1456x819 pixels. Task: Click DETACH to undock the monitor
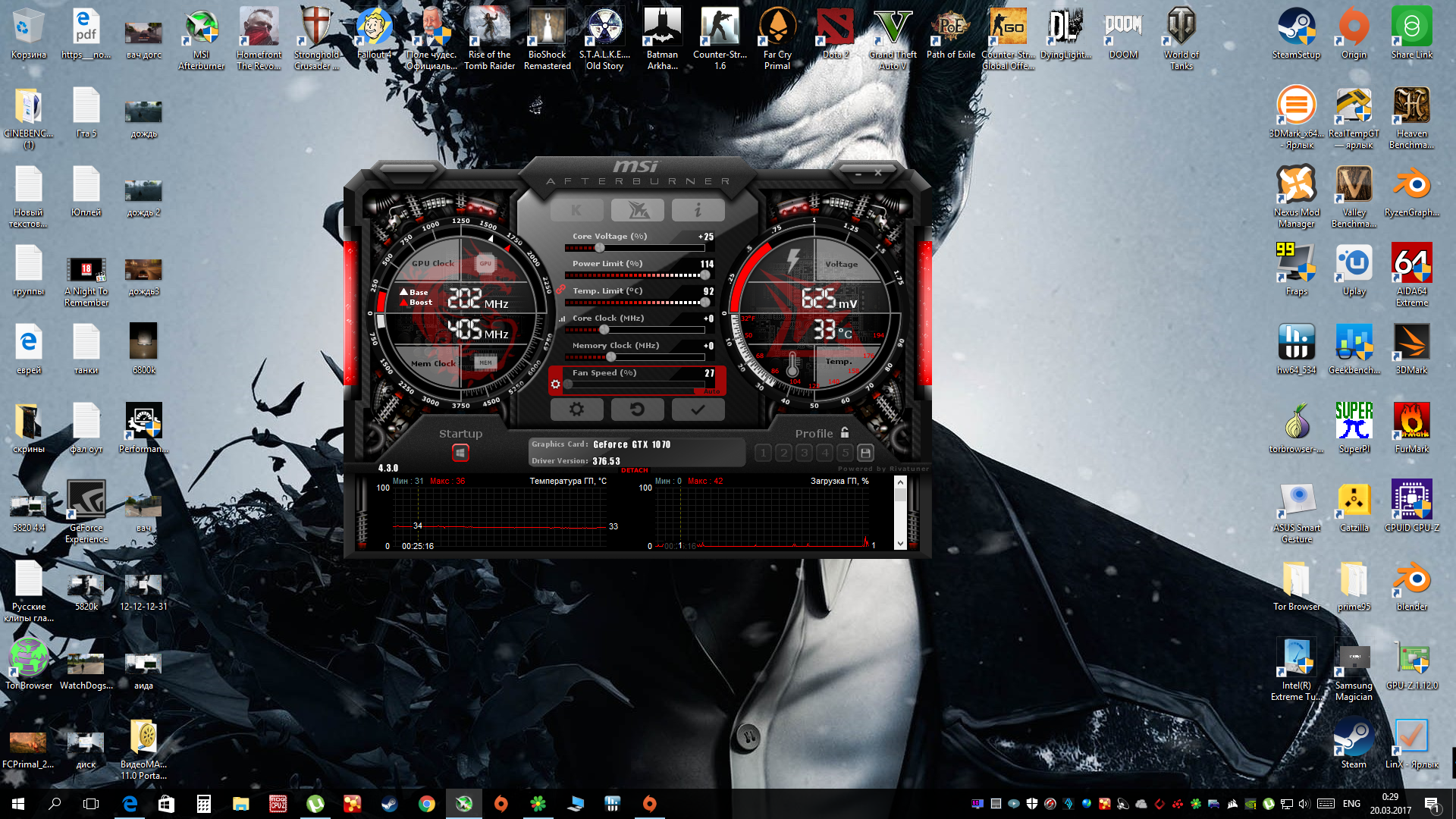pos(634,470)
